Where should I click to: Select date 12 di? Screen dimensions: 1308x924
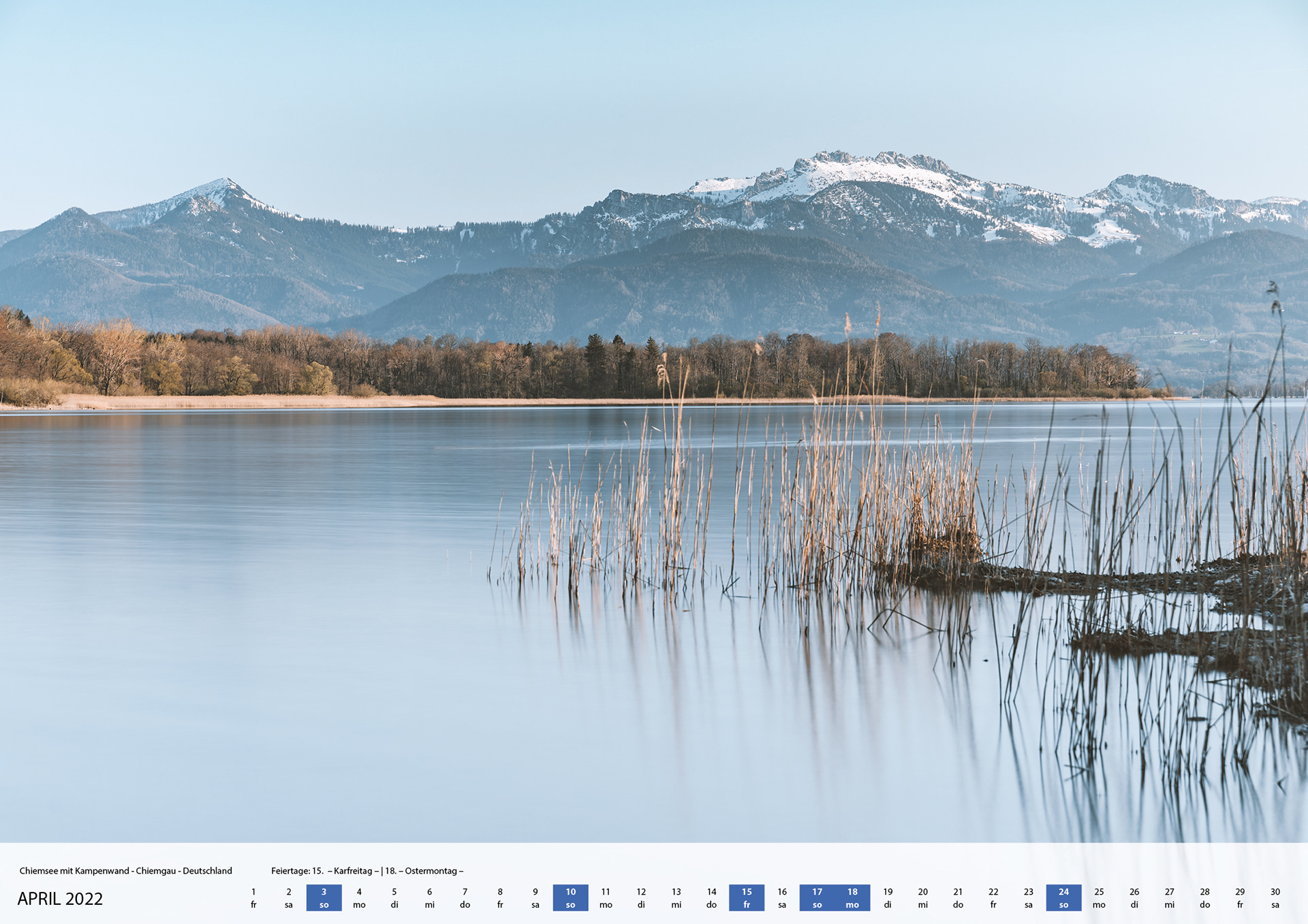pyautogui.click(x=641, y=898)
